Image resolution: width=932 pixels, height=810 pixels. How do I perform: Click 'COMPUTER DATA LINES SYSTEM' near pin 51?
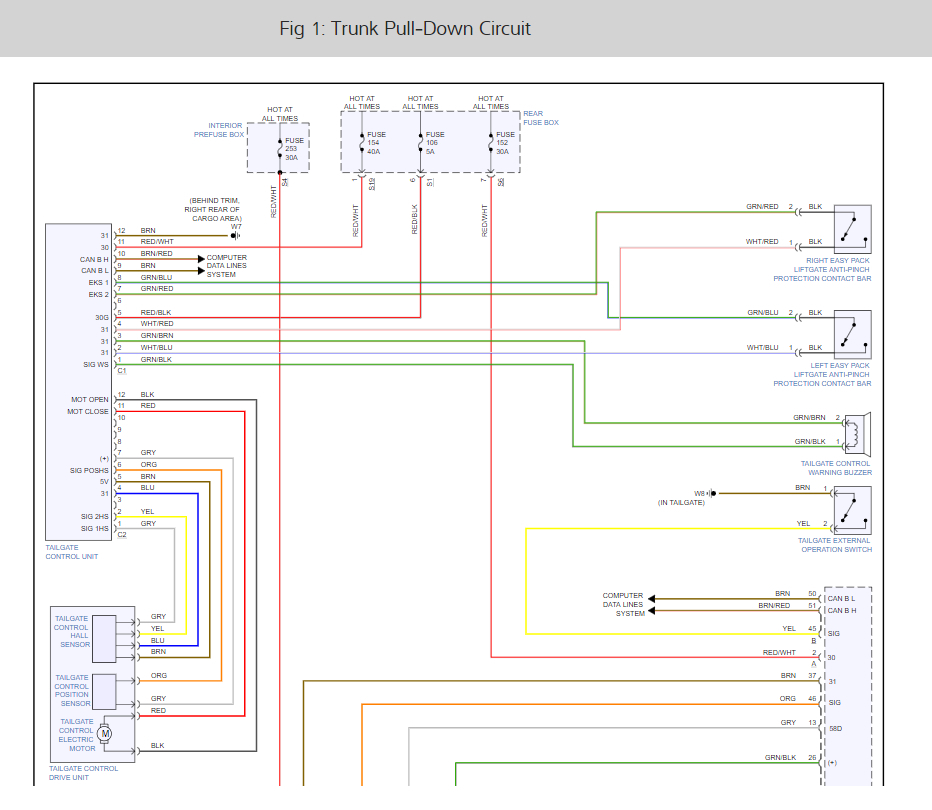pyautogui.click(x=623, y=604)
